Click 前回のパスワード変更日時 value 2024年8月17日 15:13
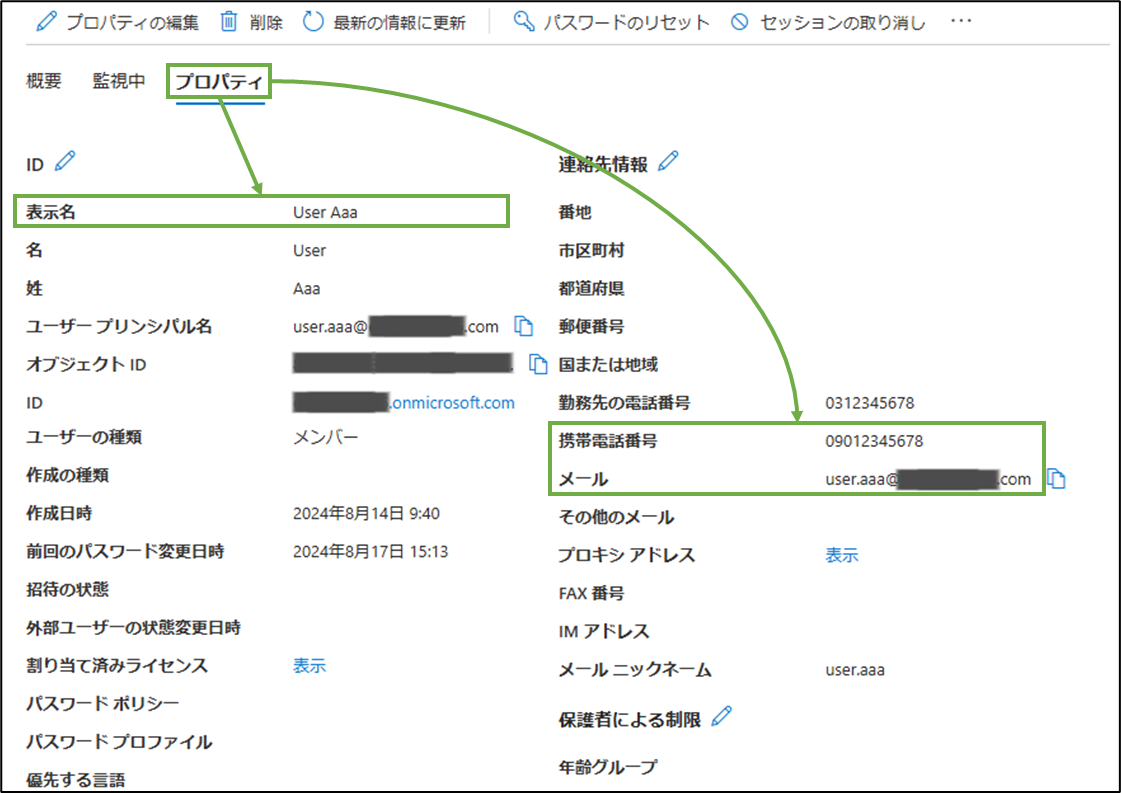Image resolution: width=1121 pixels, height=793 pixels. (371, 551)
